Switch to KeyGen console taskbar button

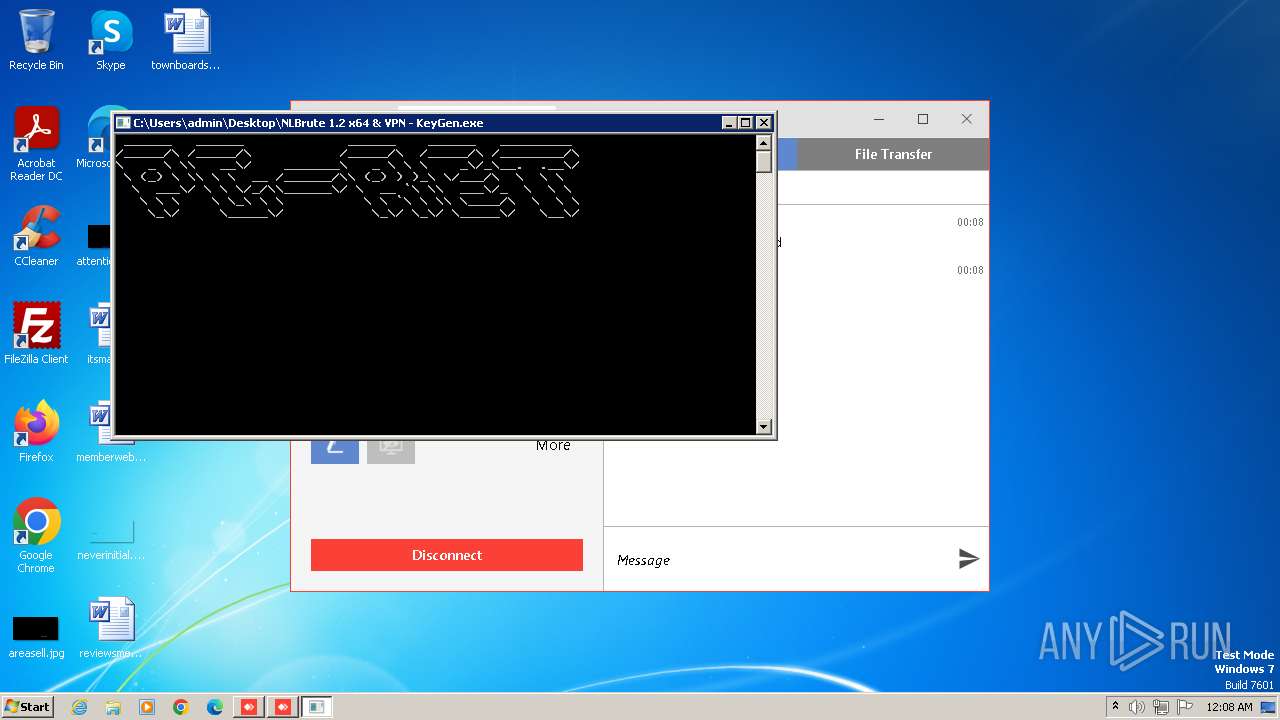pyautogui.click(x=317, y=707)
